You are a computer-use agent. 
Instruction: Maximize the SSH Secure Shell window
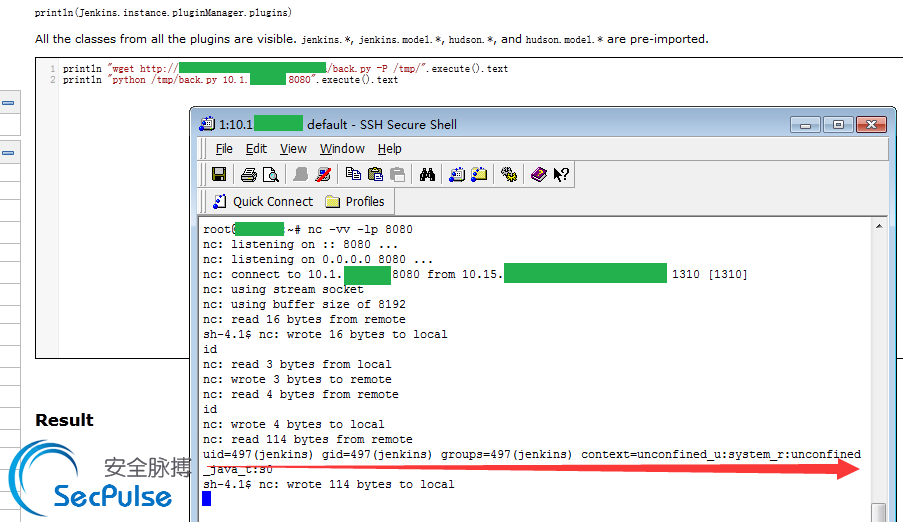(838, 124)
